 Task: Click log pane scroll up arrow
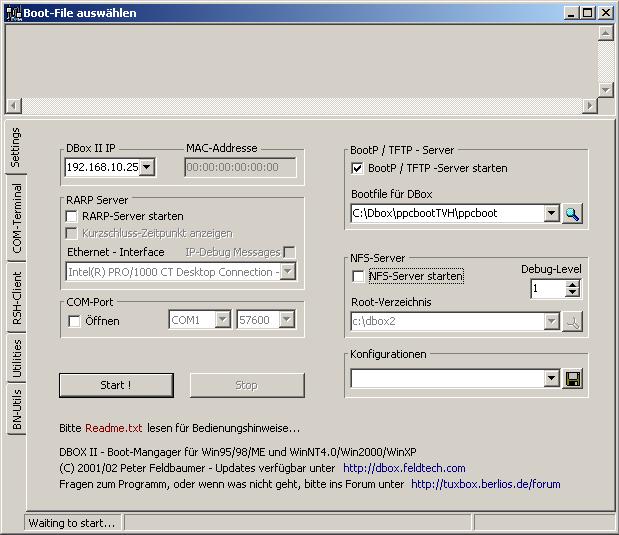[605, 33]
